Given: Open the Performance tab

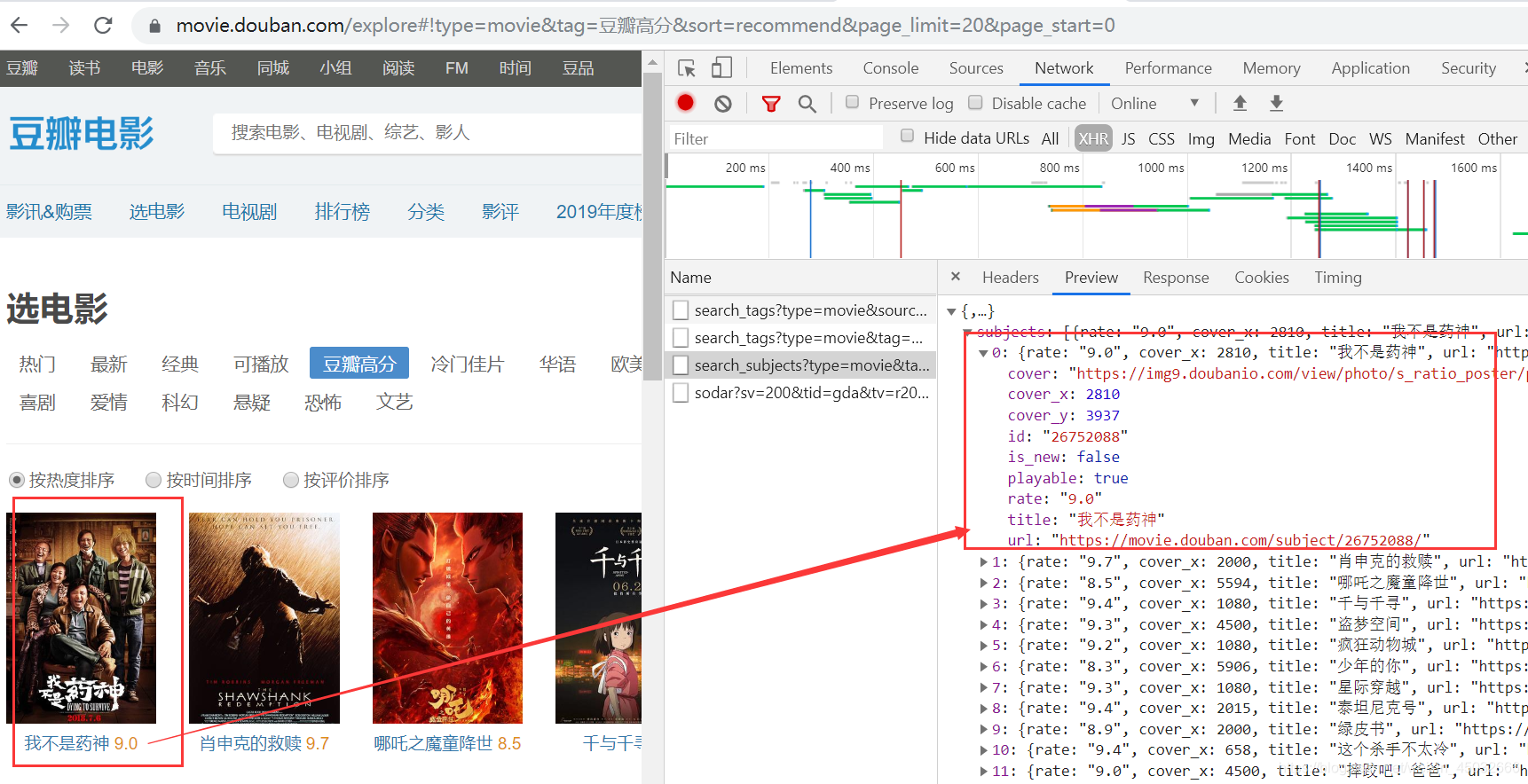Looking at the screenshot, I should coord(1168,68).
